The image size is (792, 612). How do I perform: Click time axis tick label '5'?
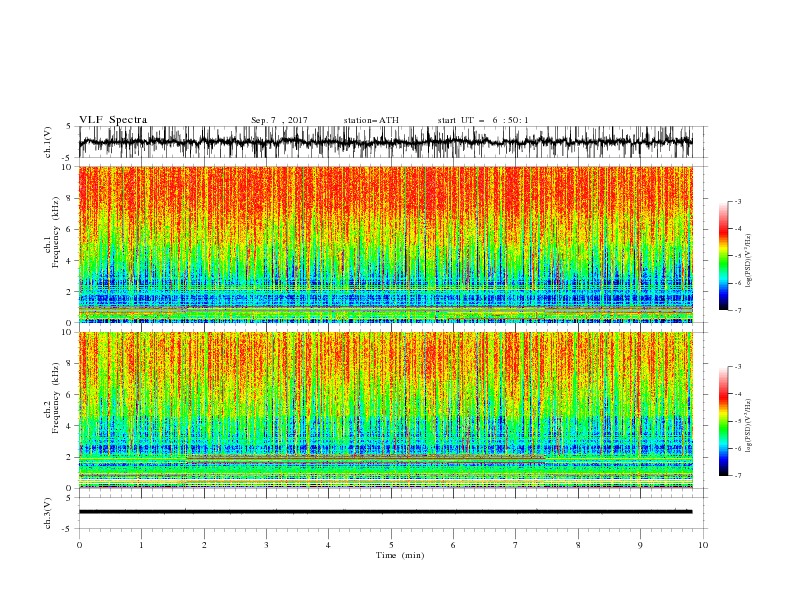pos(391,545)
